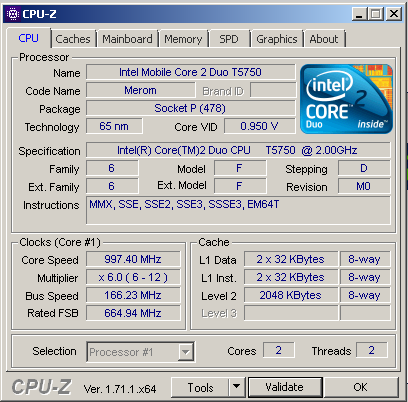The image size is (408, 402).
Task: Select the Memory tab
Action: [183, 39]
